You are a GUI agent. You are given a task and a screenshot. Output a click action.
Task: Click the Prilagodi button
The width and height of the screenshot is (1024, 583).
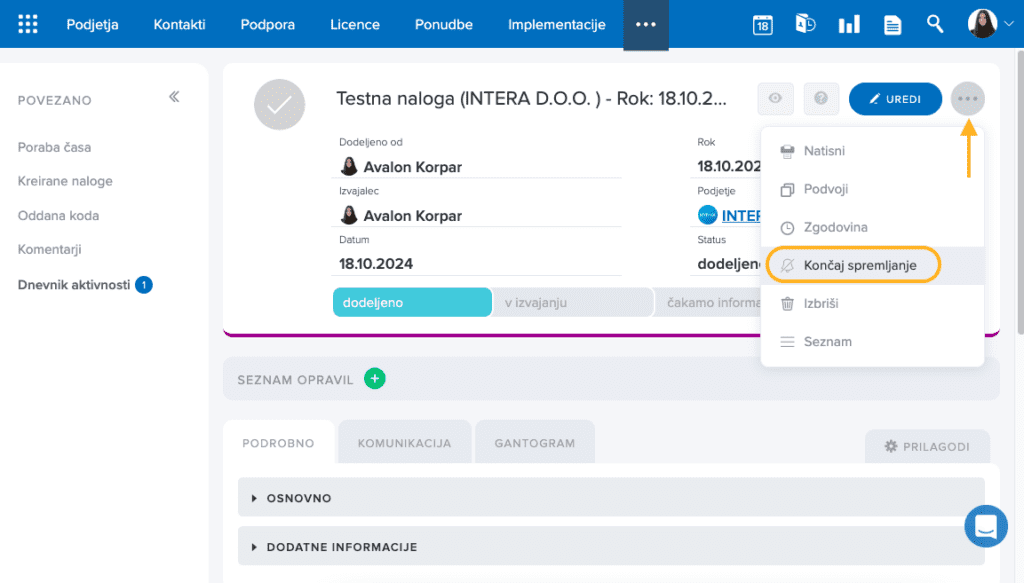(927, 446)
